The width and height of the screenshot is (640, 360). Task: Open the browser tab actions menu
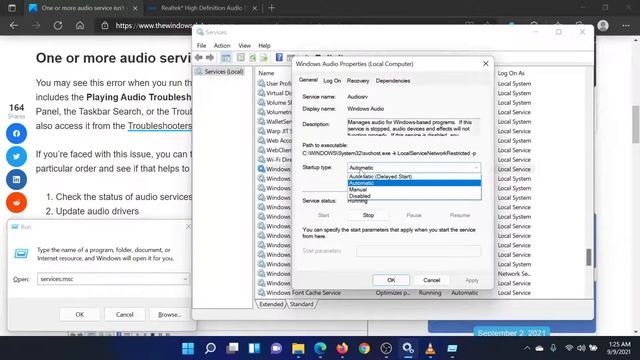tap(12, 8)
